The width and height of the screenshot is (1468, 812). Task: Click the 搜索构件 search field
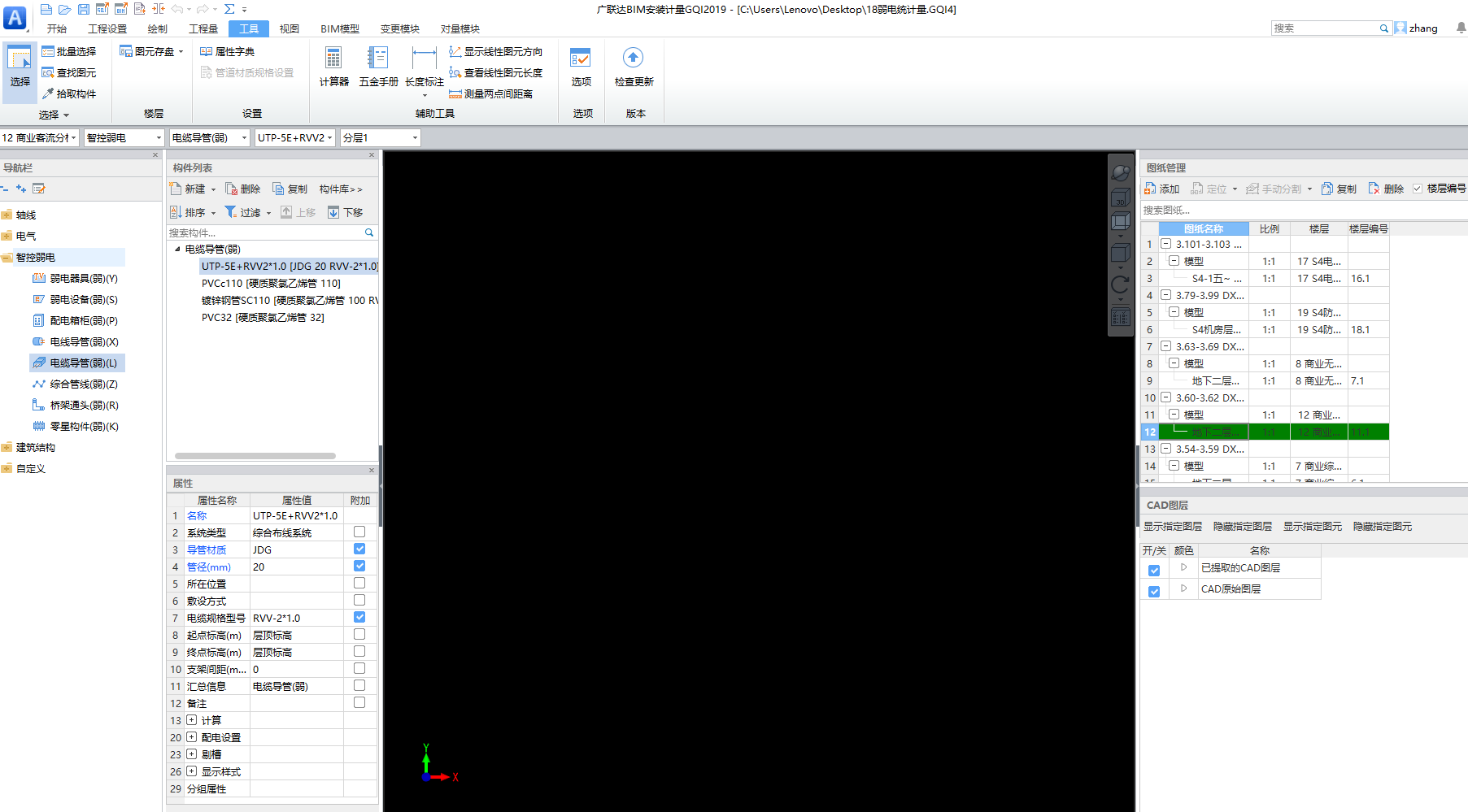coord(266,232)
